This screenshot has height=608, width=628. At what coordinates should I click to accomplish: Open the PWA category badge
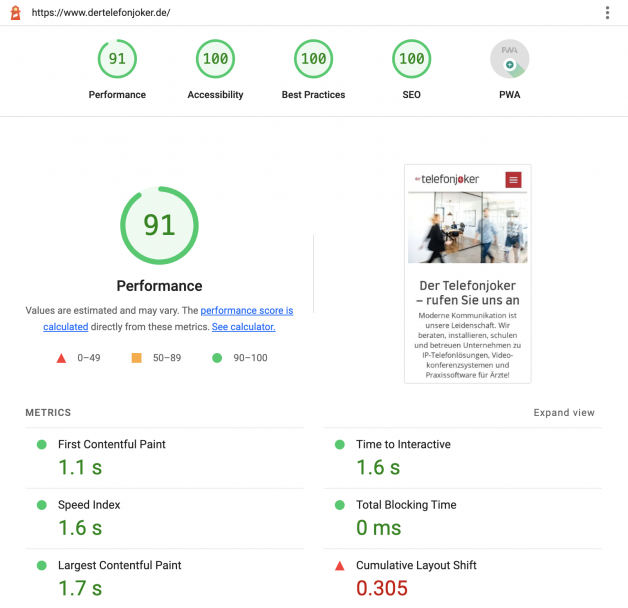coord(510,59)
